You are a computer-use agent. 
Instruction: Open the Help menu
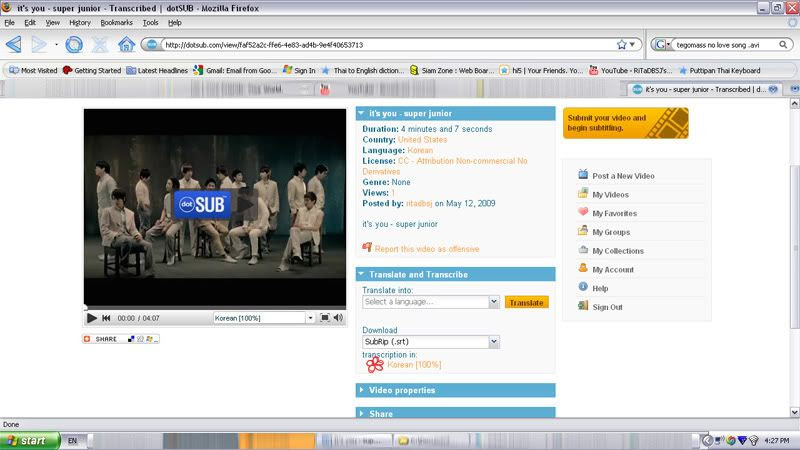point(174,22)
